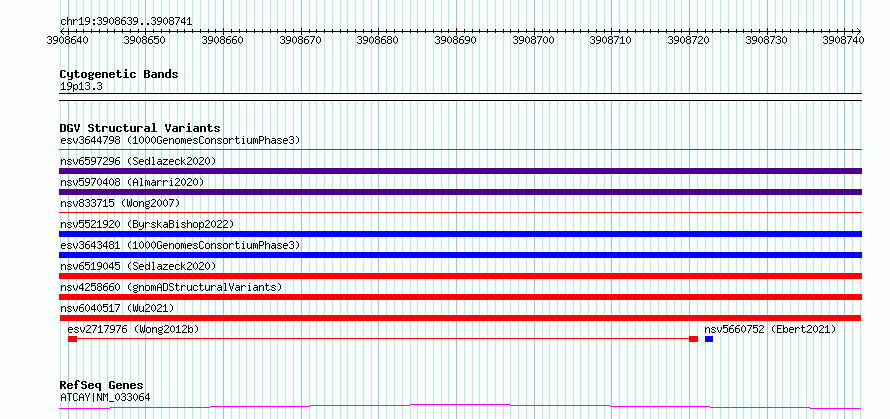This screenshot has width=890, height=419.
Task: Click the blue bar of nsv5521920
Action: 460,234
